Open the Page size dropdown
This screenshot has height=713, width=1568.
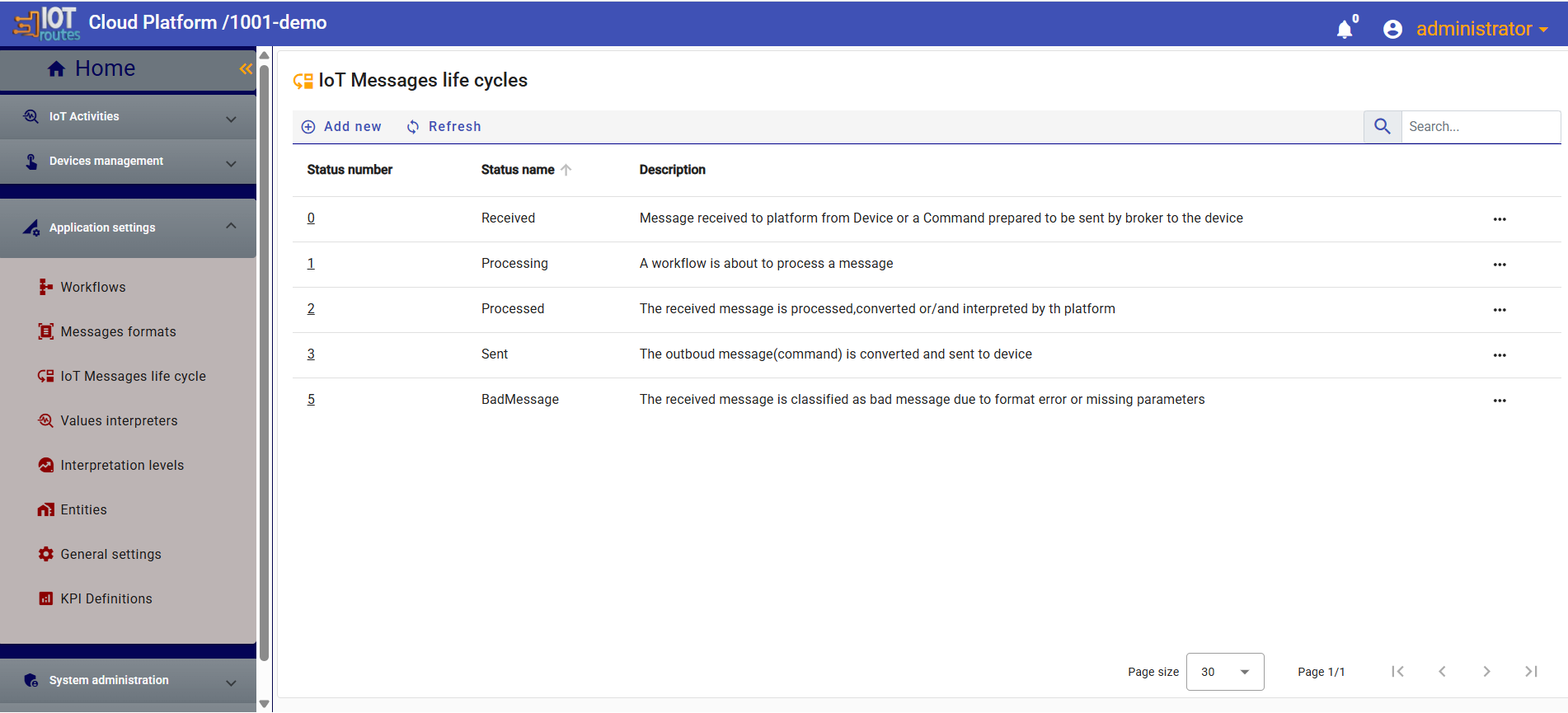coord(1224,672)
